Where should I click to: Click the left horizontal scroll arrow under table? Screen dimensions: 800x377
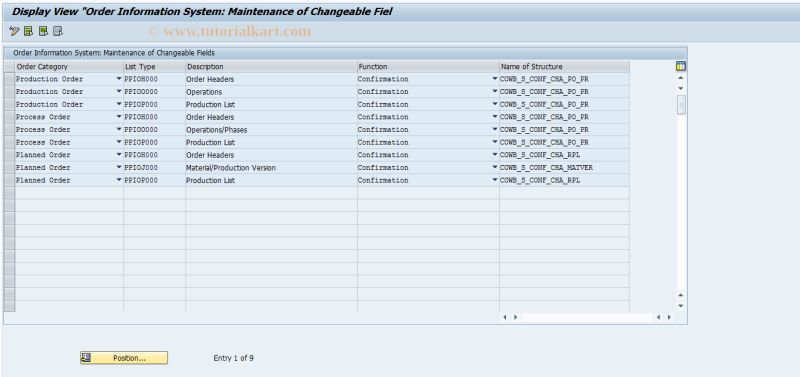[505, 317]
